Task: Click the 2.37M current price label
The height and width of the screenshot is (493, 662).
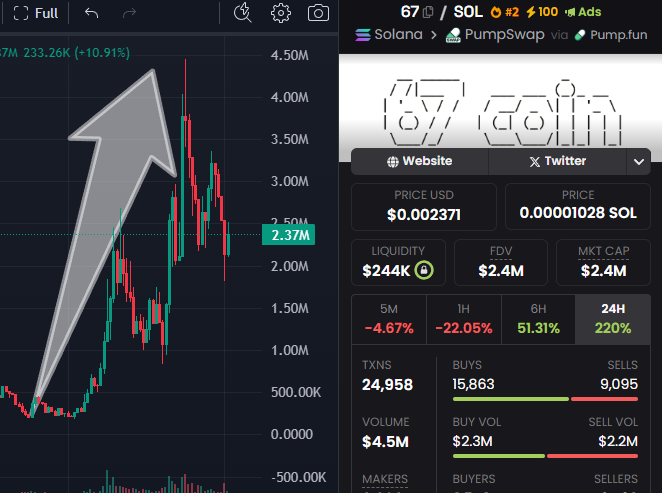Action: tap(289, 235)
